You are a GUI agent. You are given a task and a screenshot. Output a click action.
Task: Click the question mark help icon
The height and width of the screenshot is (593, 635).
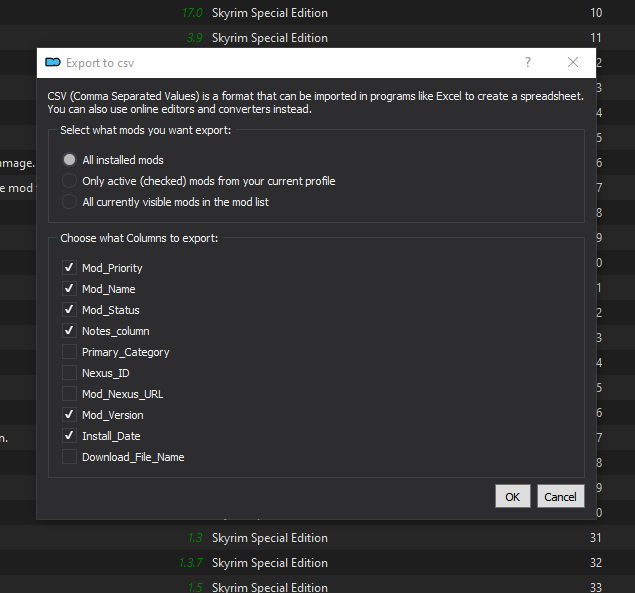(x=528, y=63)
